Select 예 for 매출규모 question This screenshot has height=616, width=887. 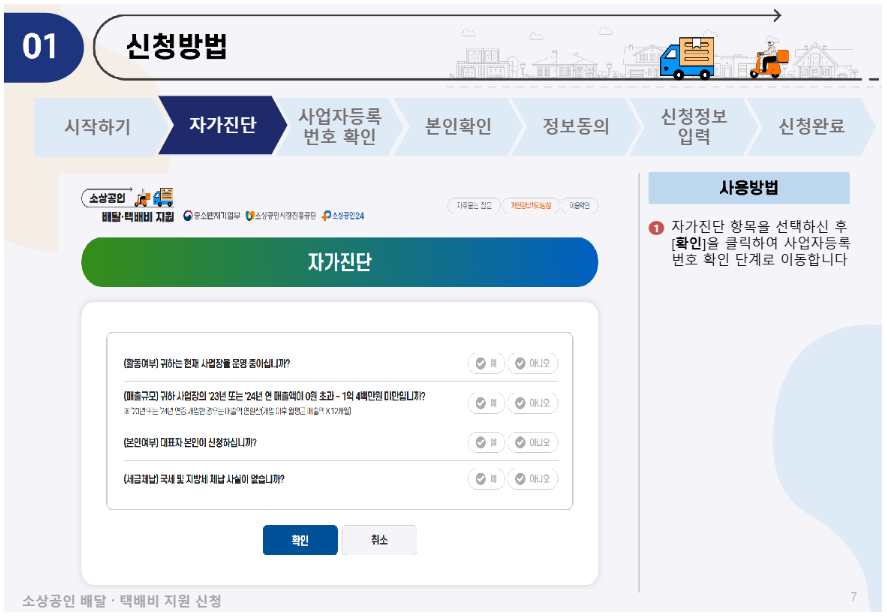coord(486,403)
